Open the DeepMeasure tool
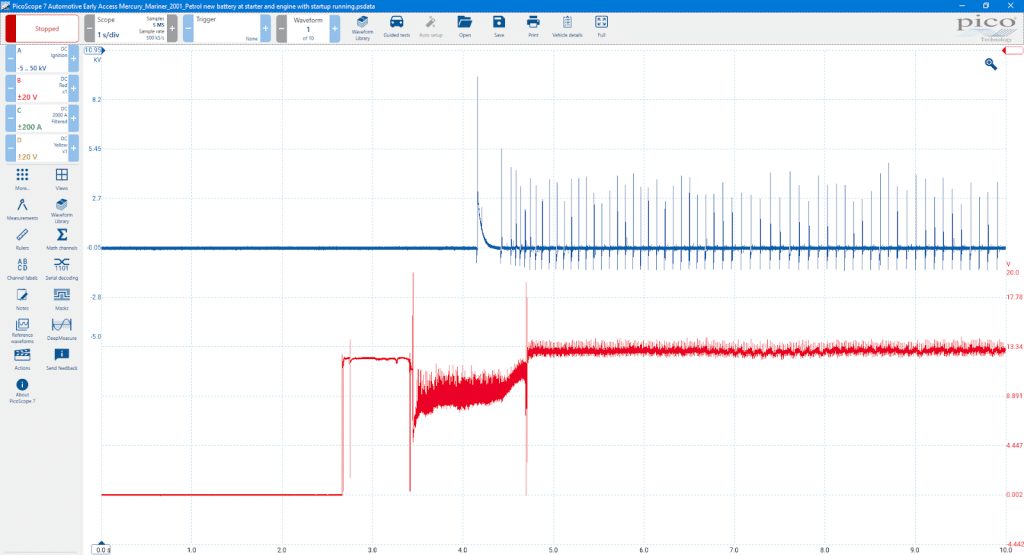Screen dimensions: 1024x555 61,329
